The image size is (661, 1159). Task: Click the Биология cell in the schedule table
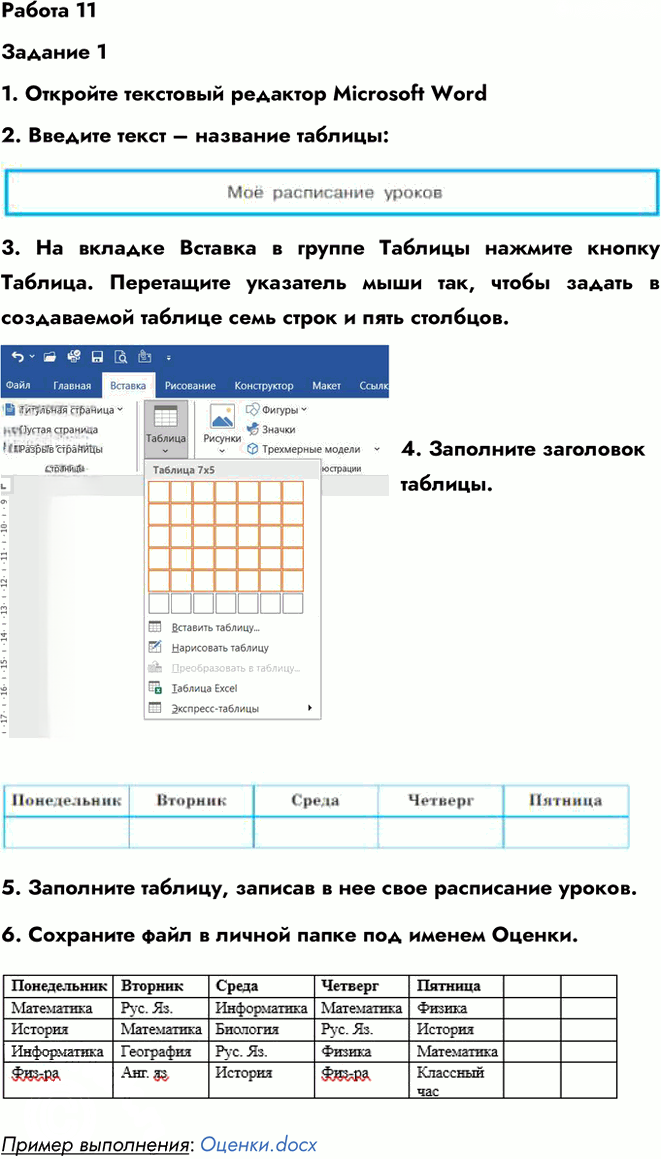click(x=263, y=1030)
